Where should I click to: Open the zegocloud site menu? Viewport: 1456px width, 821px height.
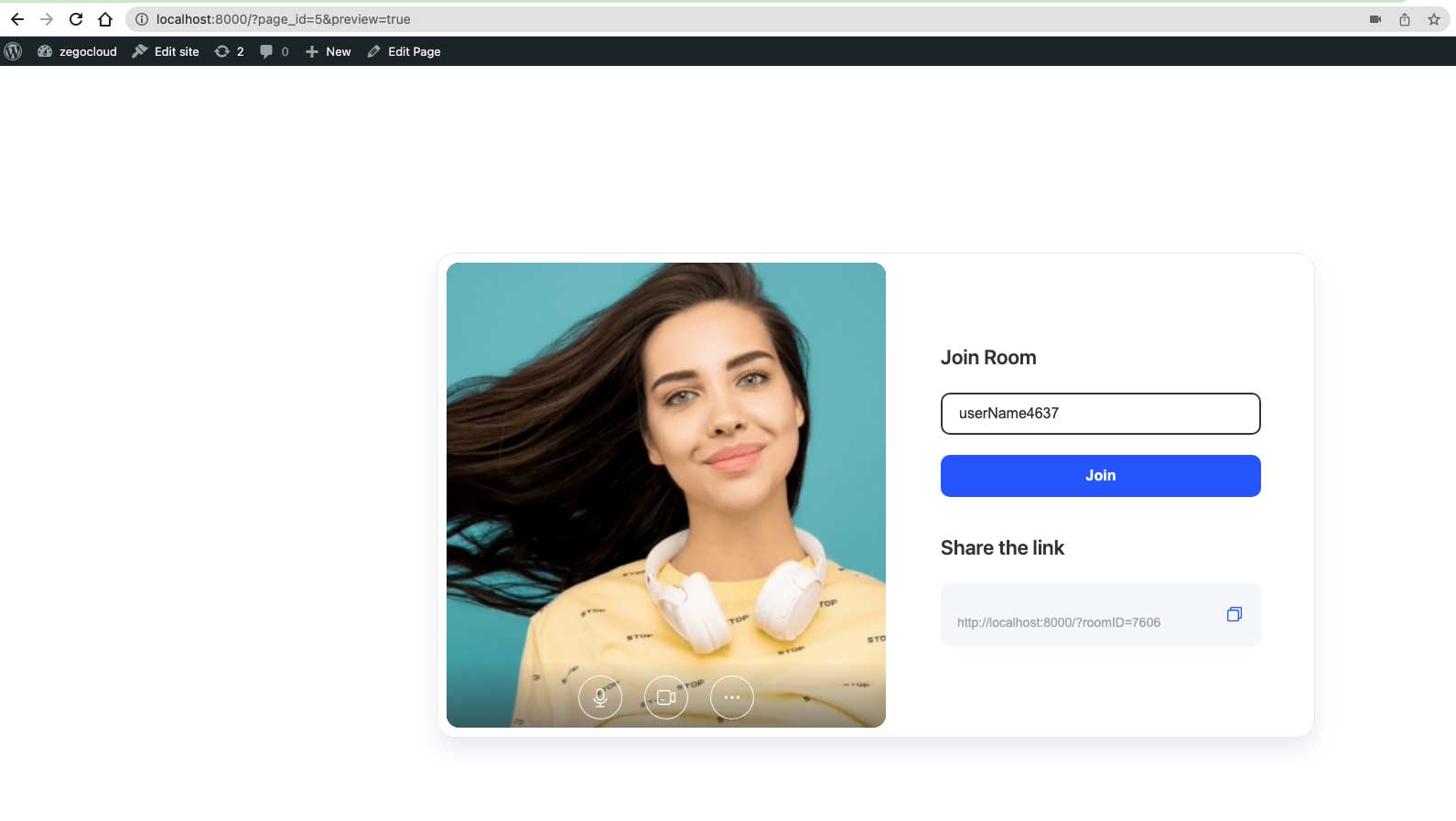coord(78,52)
